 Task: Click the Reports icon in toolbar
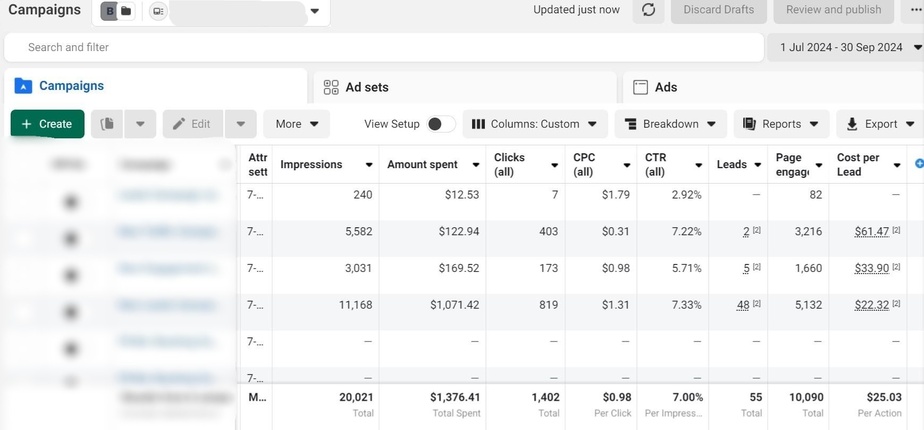[x=749, y=124]
